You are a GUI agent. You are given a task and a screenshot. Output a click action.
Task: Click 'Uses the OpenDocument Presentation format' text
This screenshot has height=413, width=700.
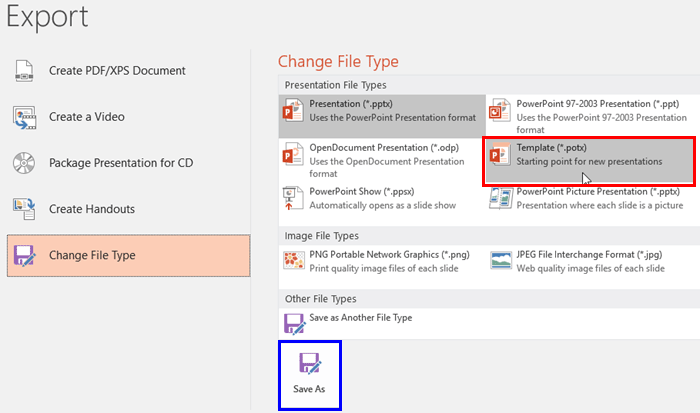click(387, 167)
